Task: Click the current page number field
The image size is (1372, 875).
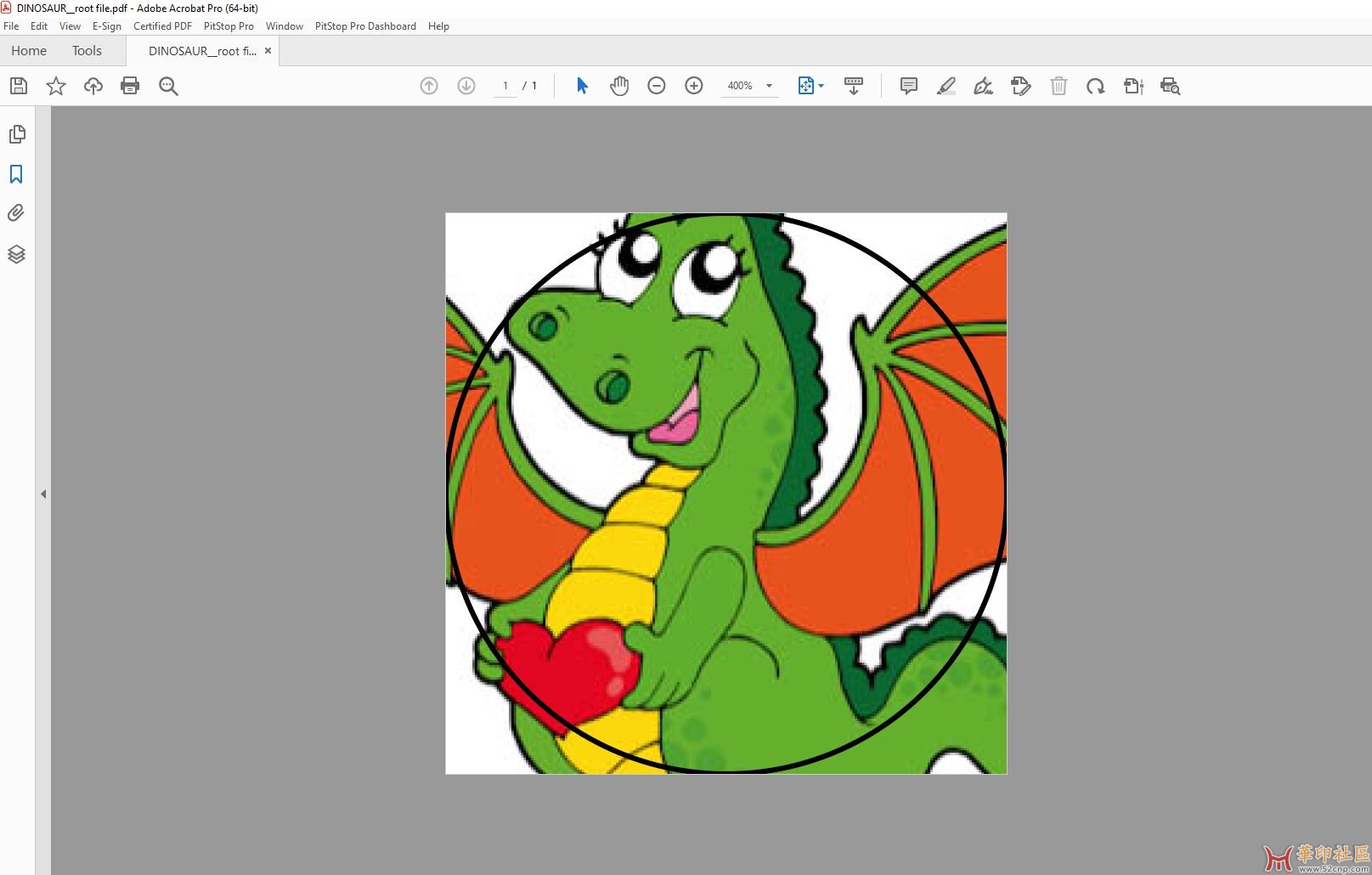Action: click(505, 86)
